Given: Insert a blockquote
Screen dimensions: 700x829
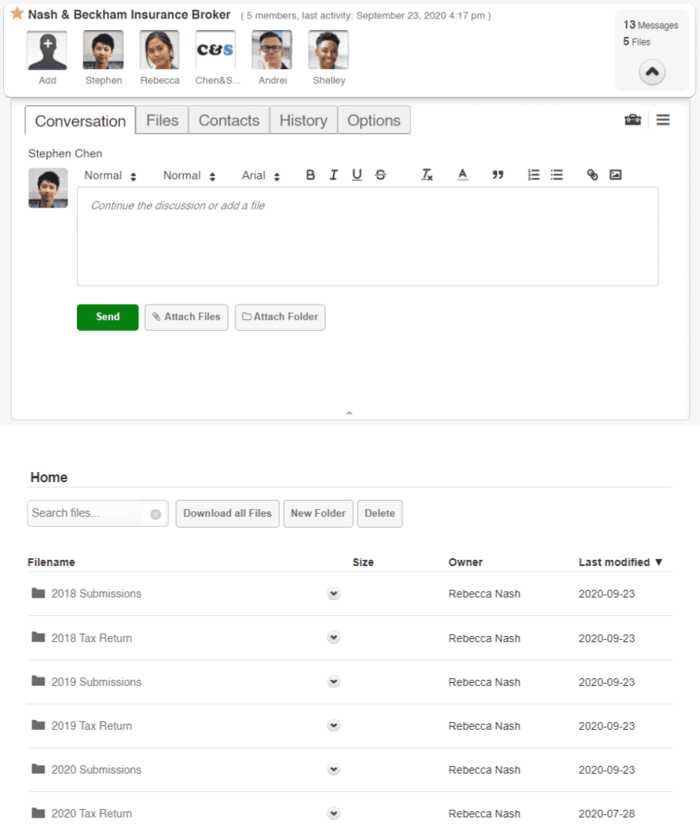Looking at the screenshot, I should 498,175.
